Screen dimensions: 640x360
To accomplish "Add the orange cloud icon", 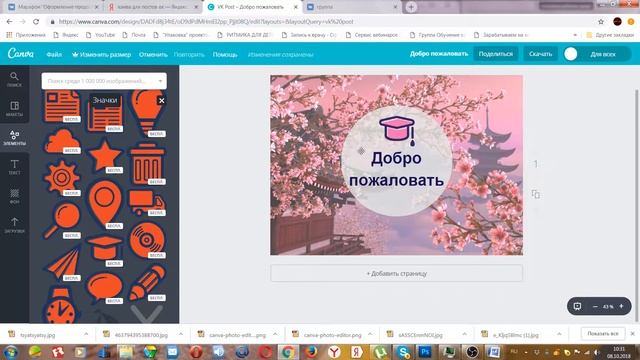I will point(62,141).
